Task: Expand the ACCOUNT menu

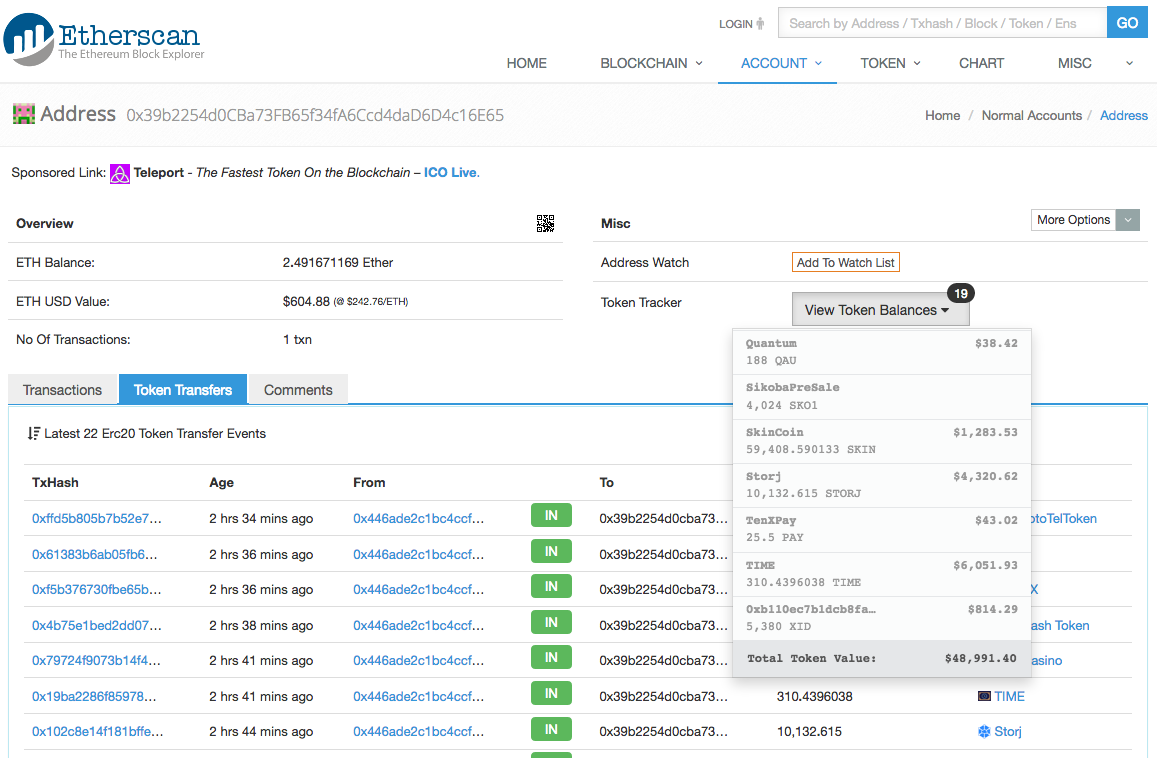Action: pyautogui.click(x=781, y=63)
